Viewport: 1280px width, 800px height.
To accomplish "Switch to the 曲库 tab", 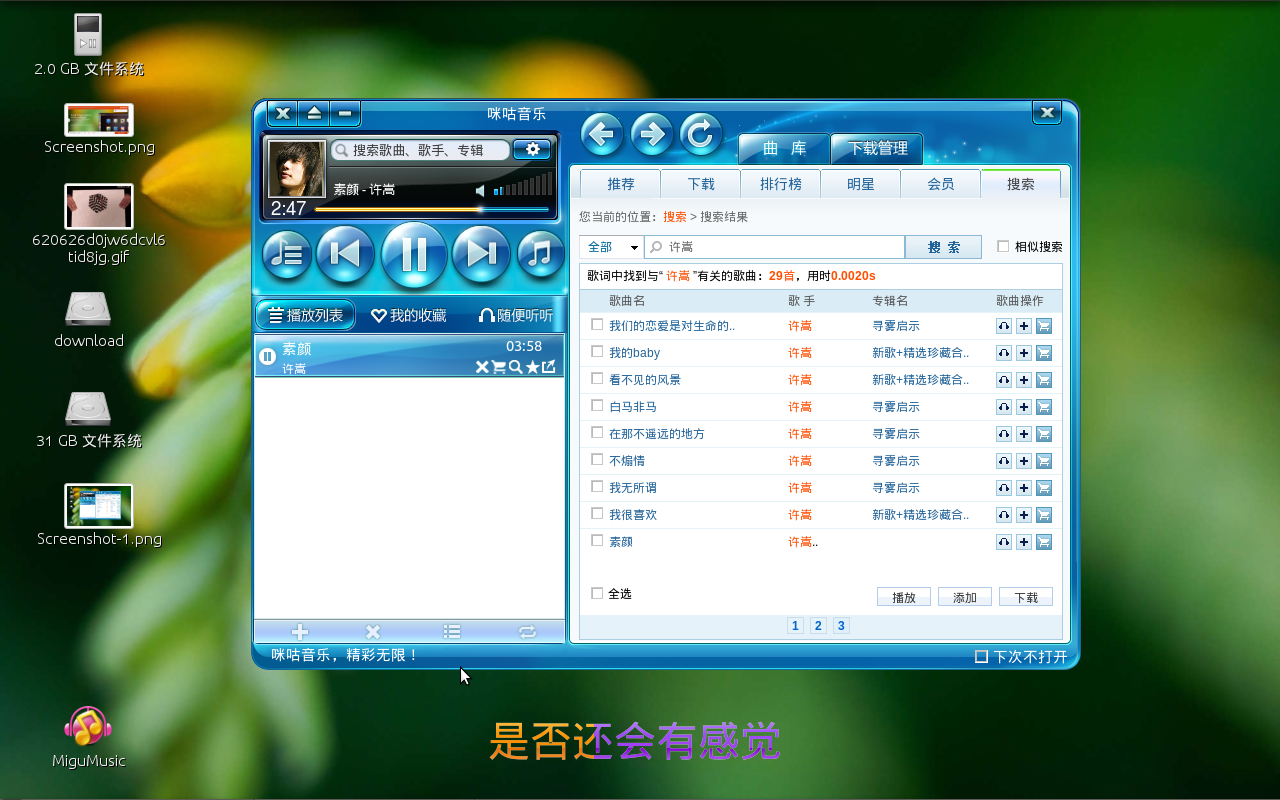I will point(784,149).
